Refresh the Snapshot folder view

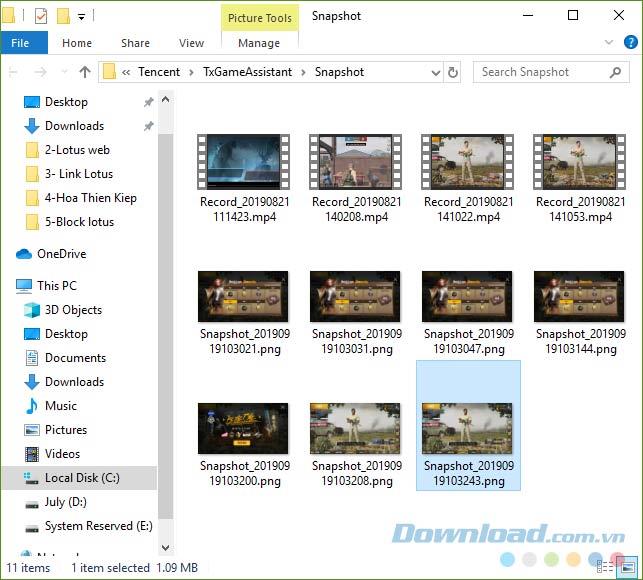click(453, 72)
